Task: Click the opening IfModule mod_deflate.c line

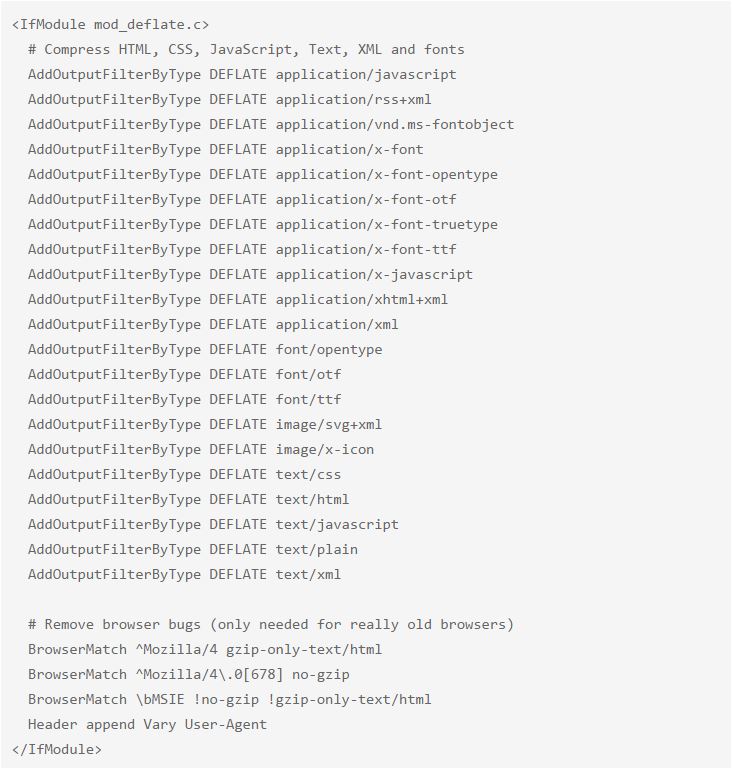Action: 110,24
